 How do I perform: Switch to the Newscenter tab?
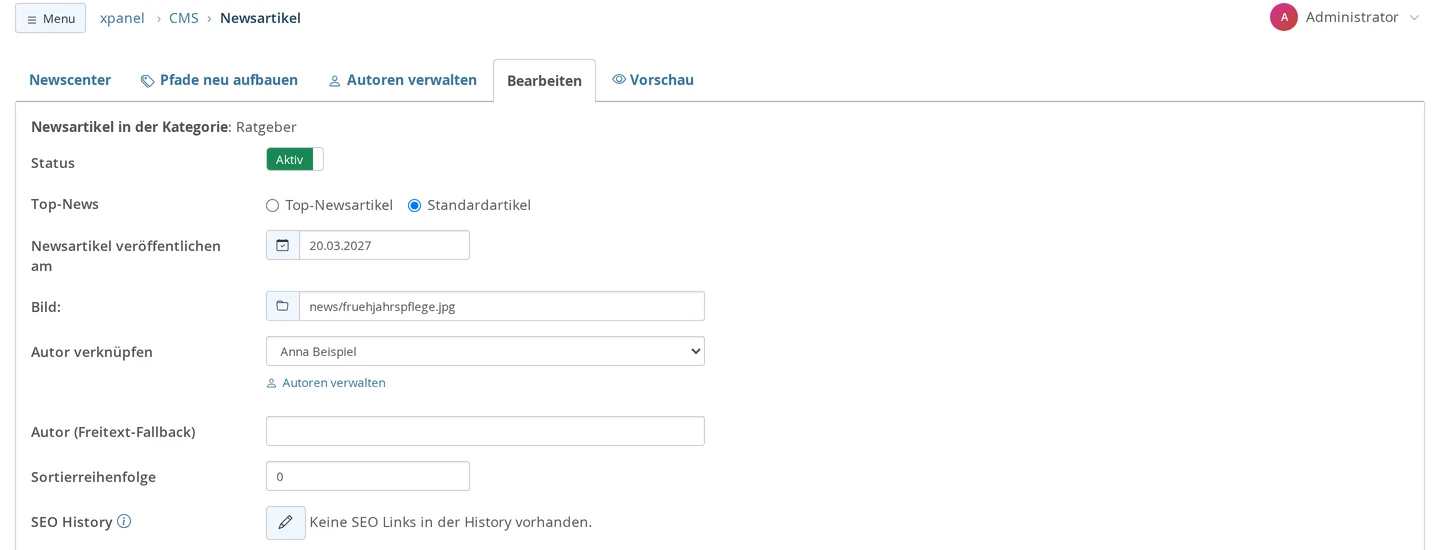click(70, 80)
